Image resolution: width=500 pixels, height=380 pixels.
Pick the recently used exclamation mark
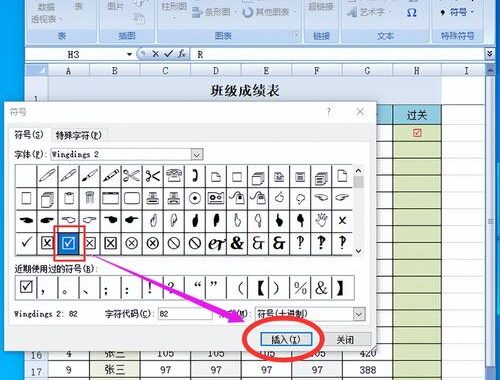[x=153, y=287]
